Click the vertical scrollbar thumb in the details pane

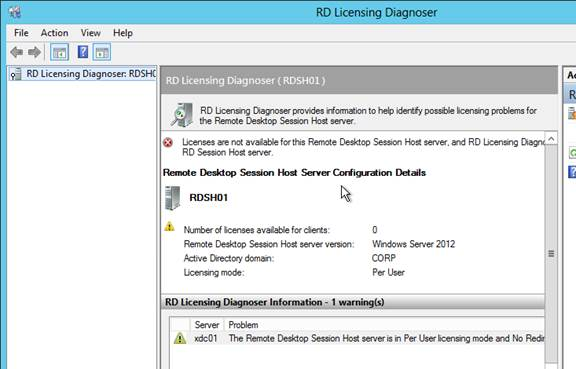(x=551, y=254)
